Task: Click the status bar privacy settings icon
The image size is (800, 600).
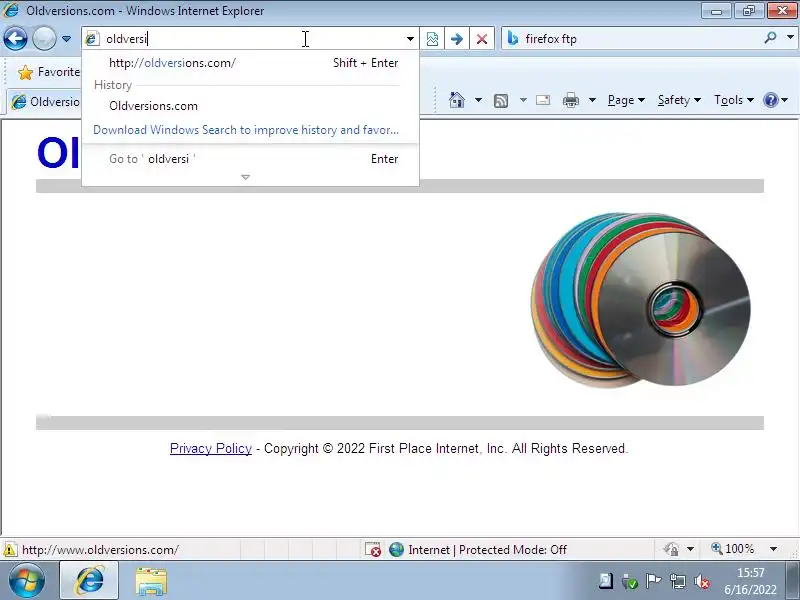Action: pos(671,549)
